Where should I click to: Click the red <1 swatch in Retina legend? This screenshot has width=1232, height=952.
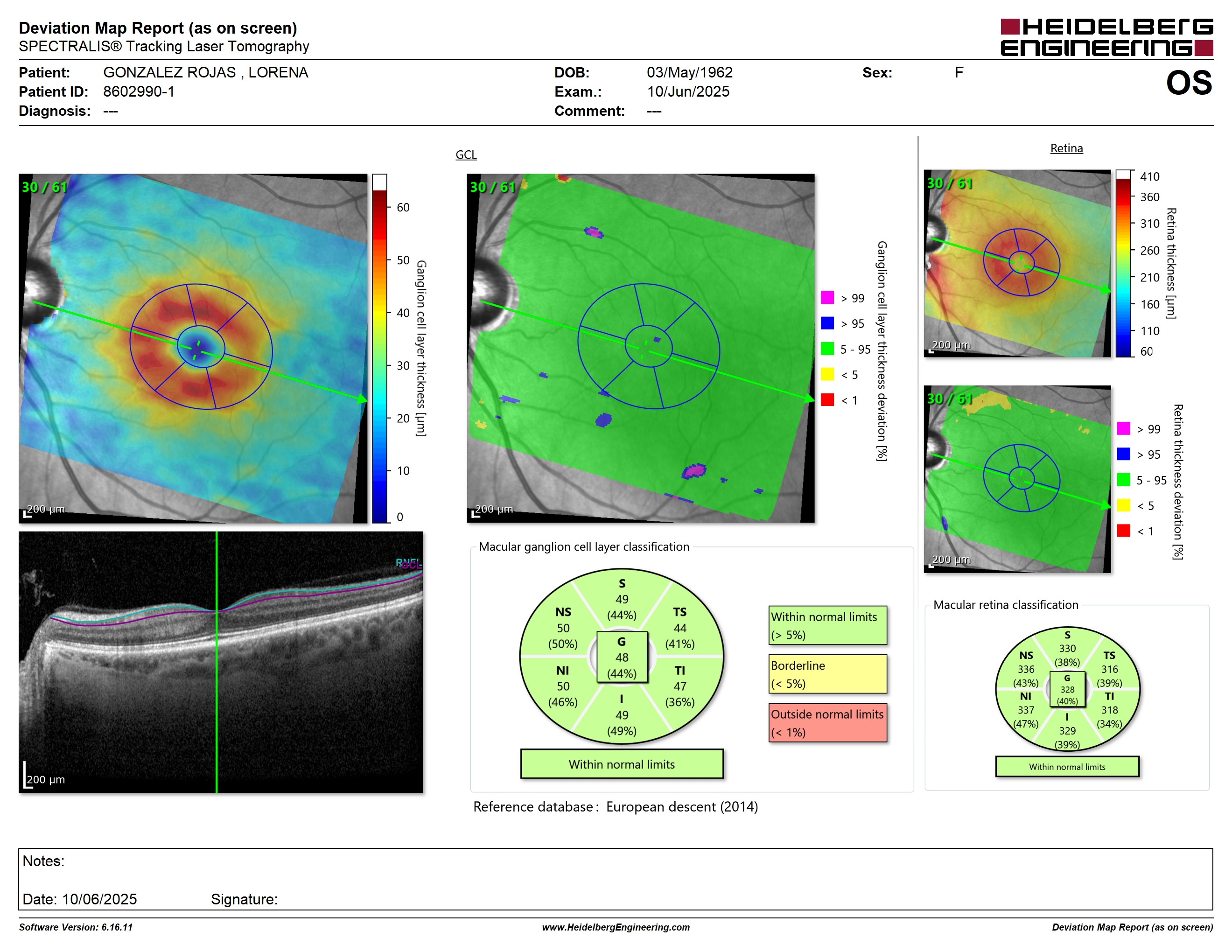point(1123,530)
